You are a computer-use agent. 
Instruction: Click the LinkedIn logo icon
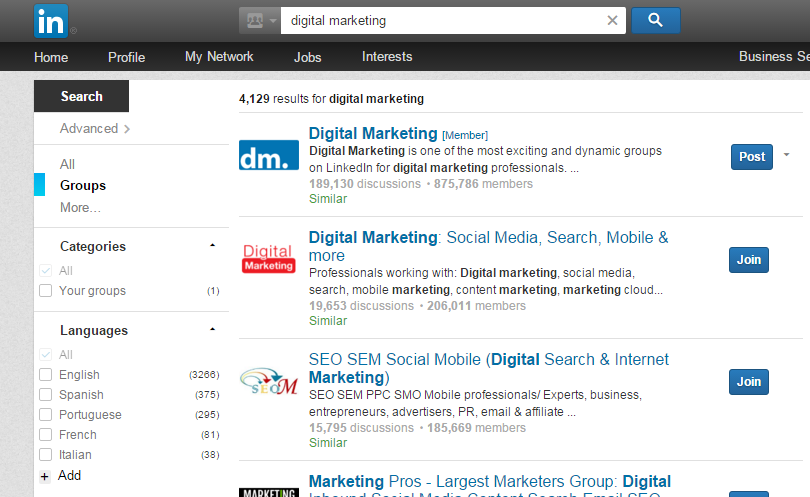tap(51, 20)
